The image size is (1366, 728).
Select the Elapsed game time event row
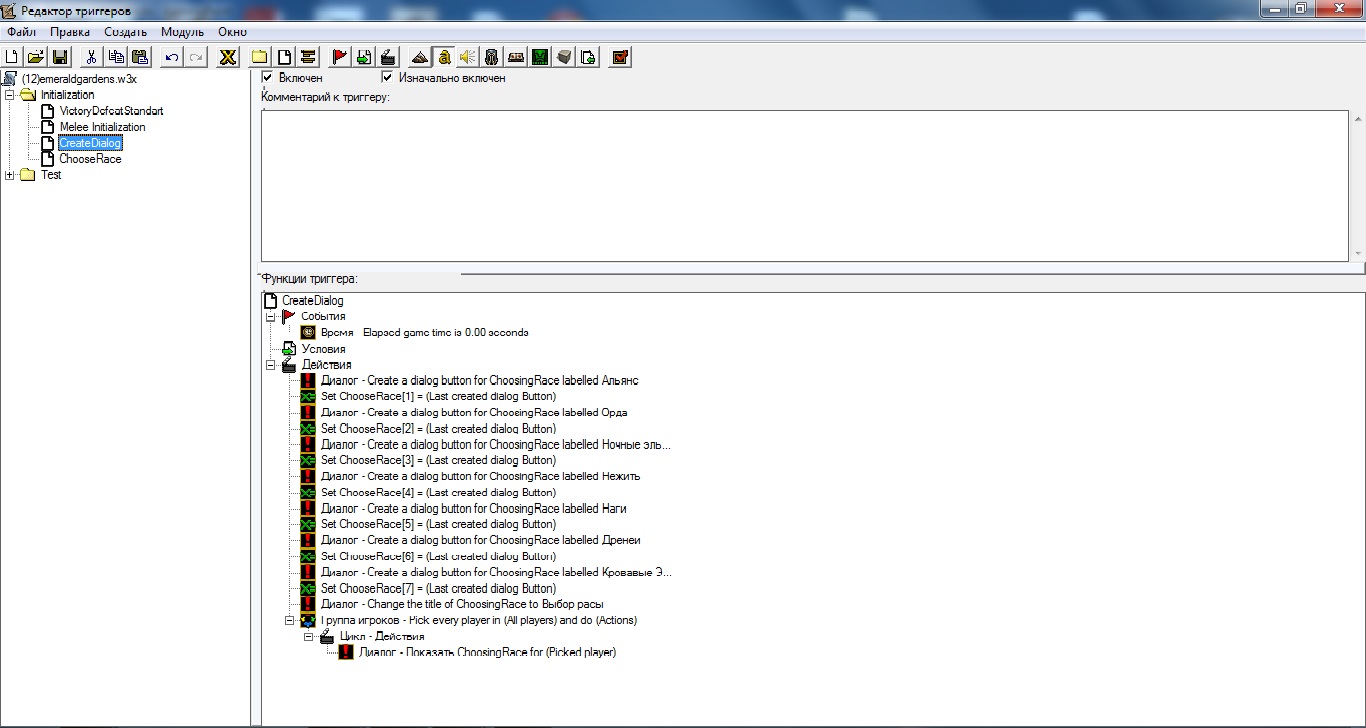(x=424, y=332)
